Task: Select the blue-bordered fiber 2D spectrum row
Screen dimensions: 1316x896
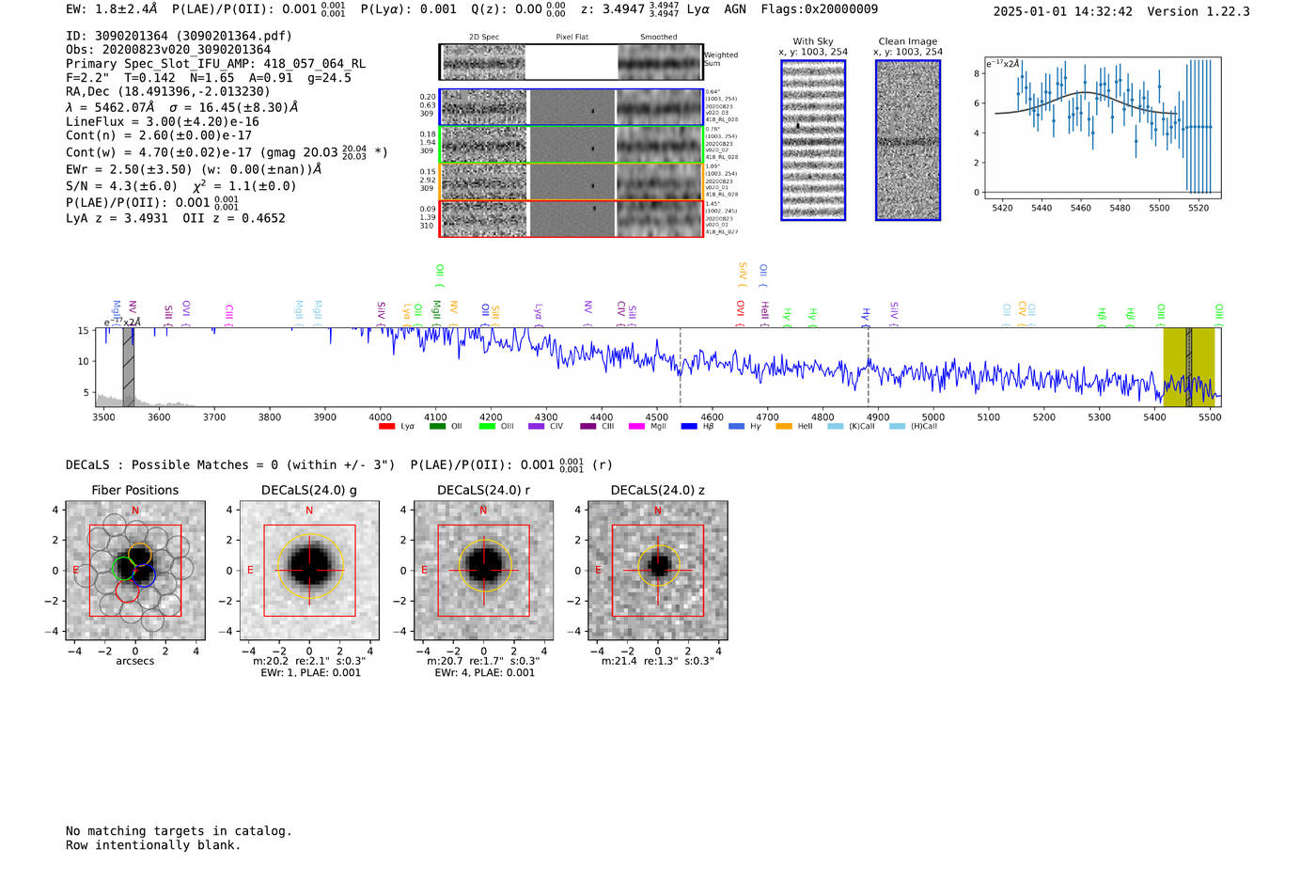Action: tap(571, 107)
